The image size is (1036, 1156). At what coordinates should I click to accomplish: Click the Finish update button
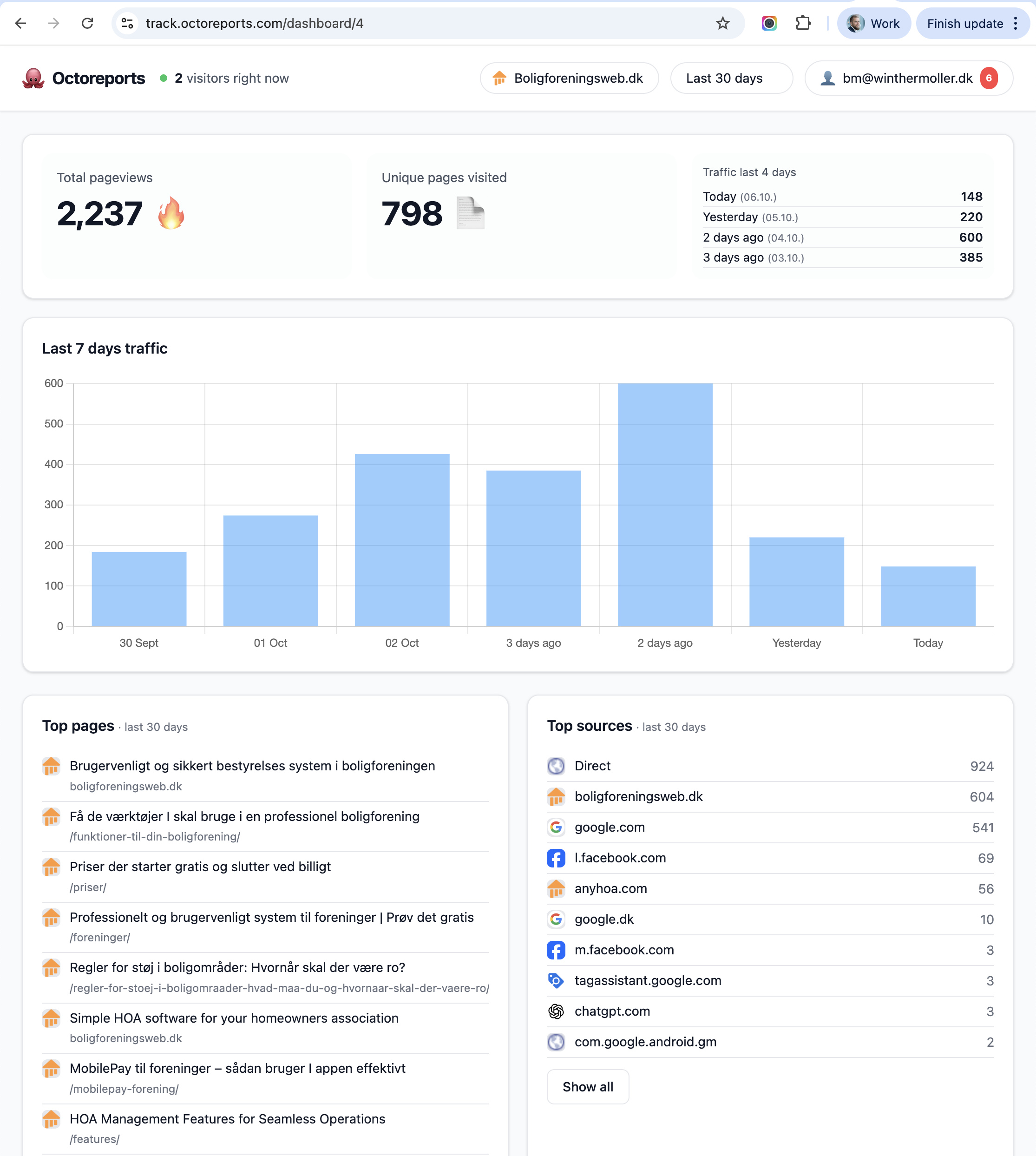coord(964,23)
